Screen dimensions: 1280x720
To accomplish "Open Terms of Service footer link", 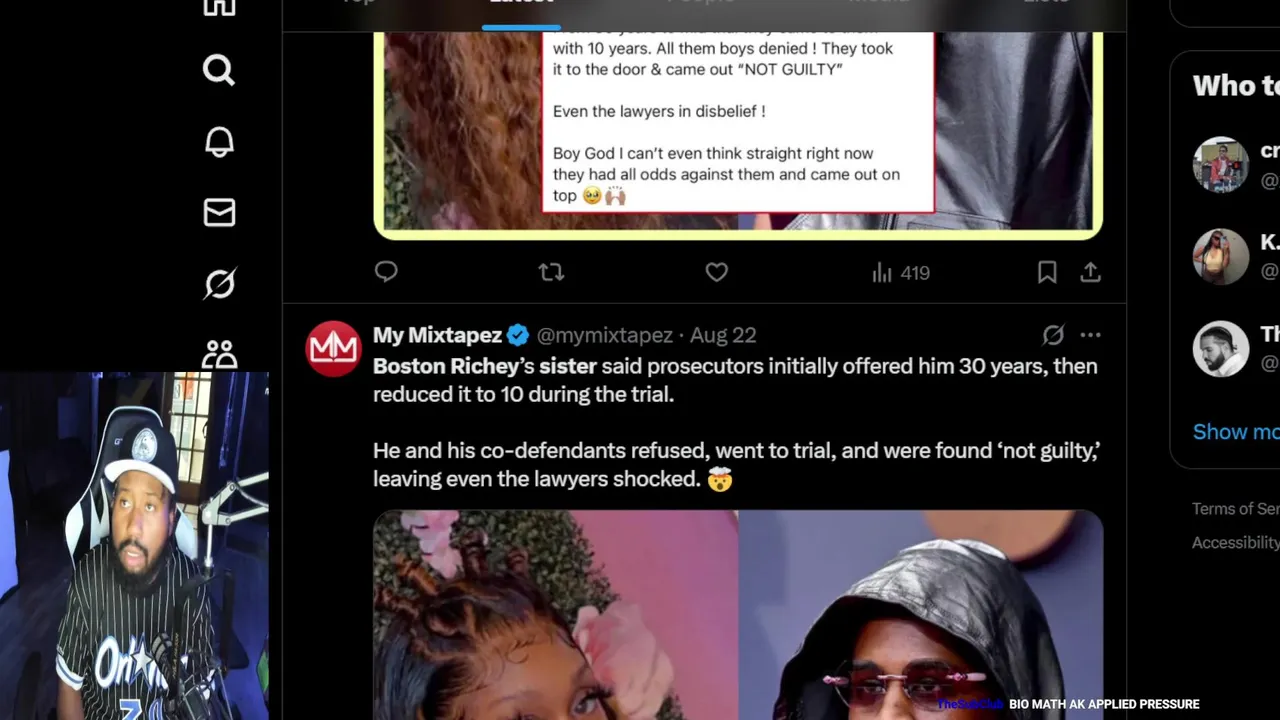I will click(1236, 509).
